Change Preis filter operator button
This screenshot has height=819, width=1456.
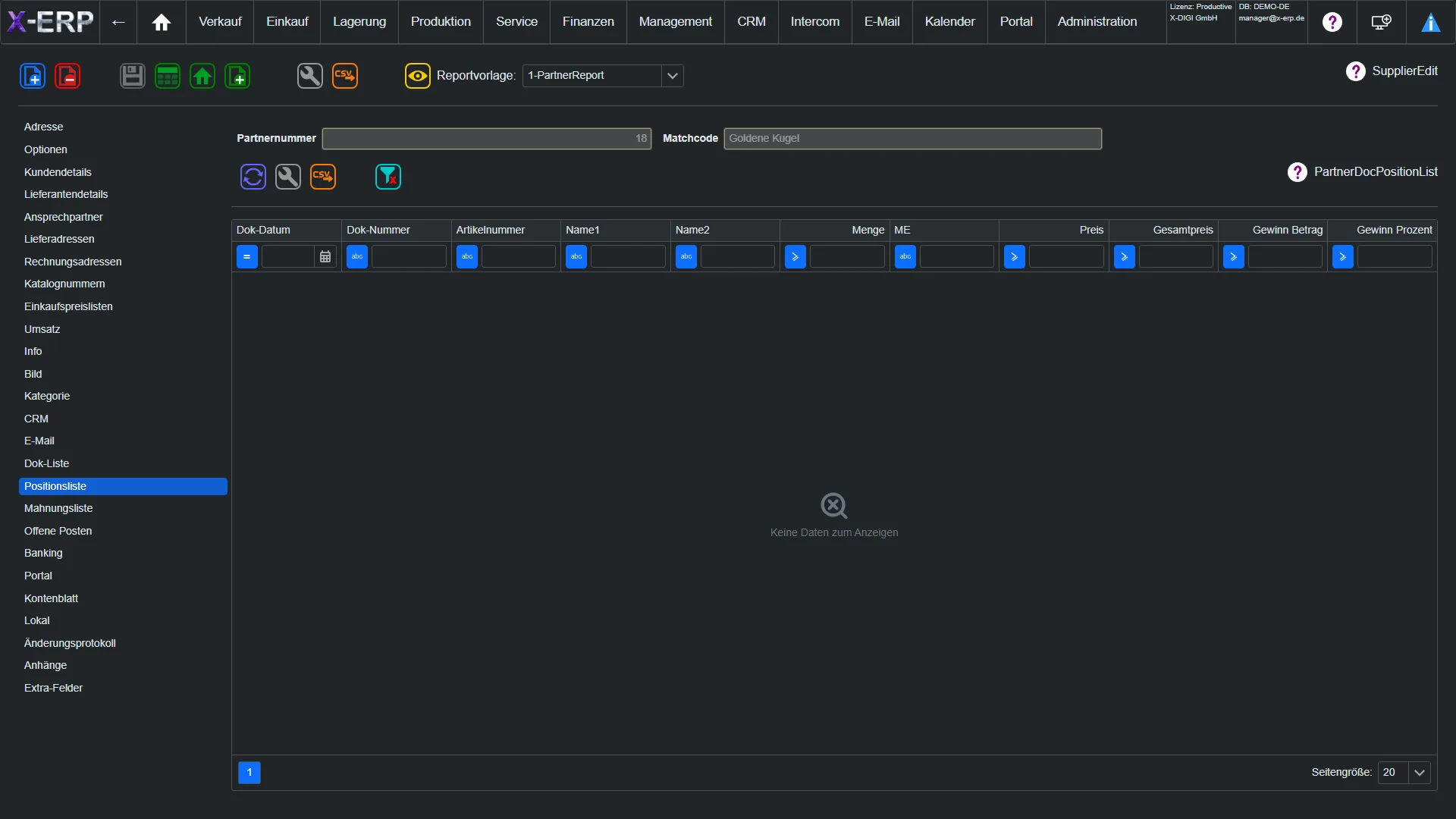point(1015,256)
